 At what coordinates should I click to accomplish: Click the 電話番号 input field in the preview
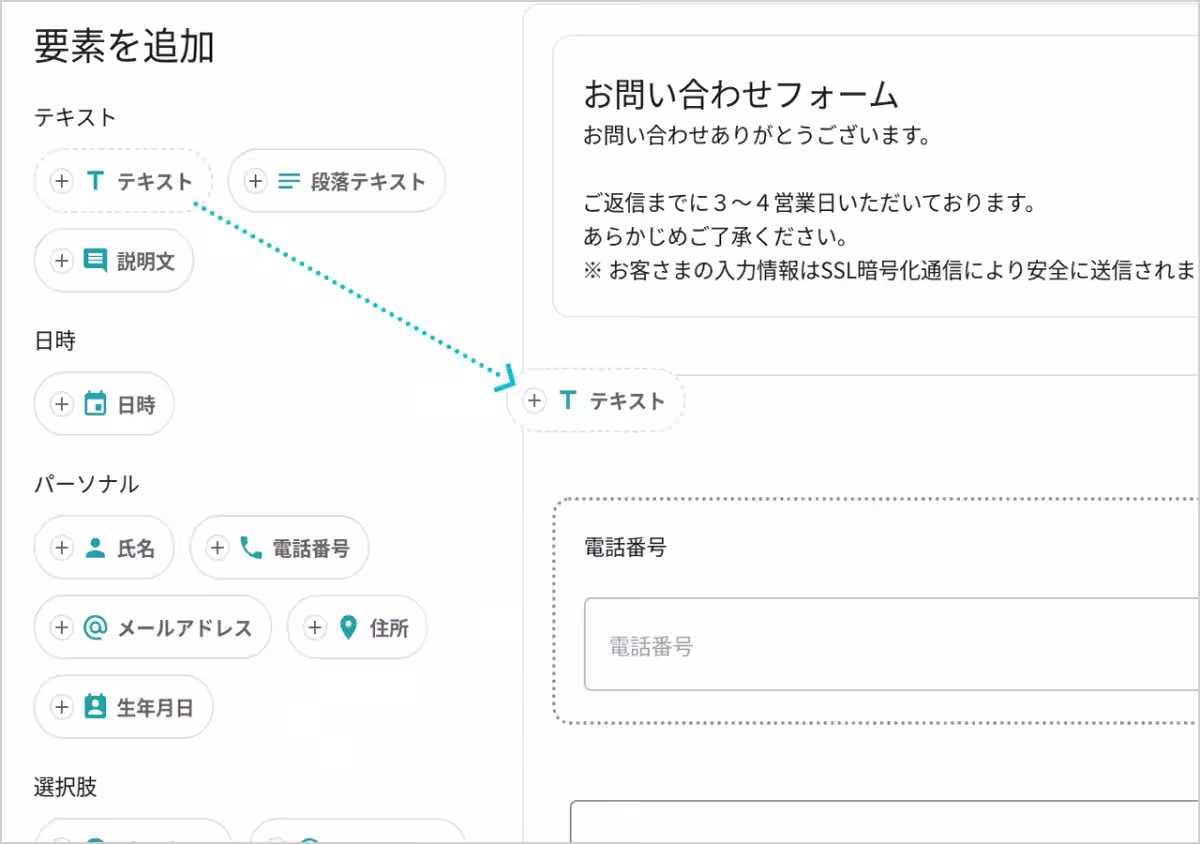pyautogui.click(x=880, y=644)
